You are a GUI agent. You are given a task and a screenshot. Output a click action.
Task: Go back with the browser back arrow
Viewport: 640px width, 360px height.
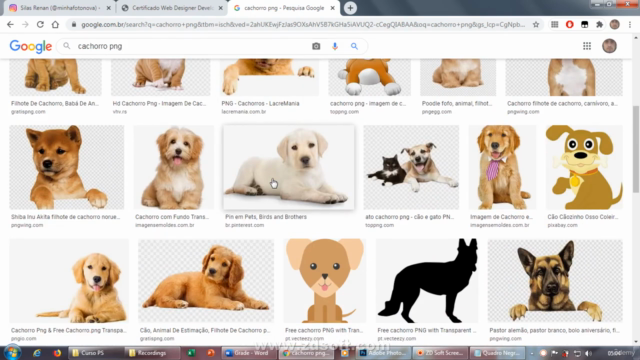click(10, 24)
